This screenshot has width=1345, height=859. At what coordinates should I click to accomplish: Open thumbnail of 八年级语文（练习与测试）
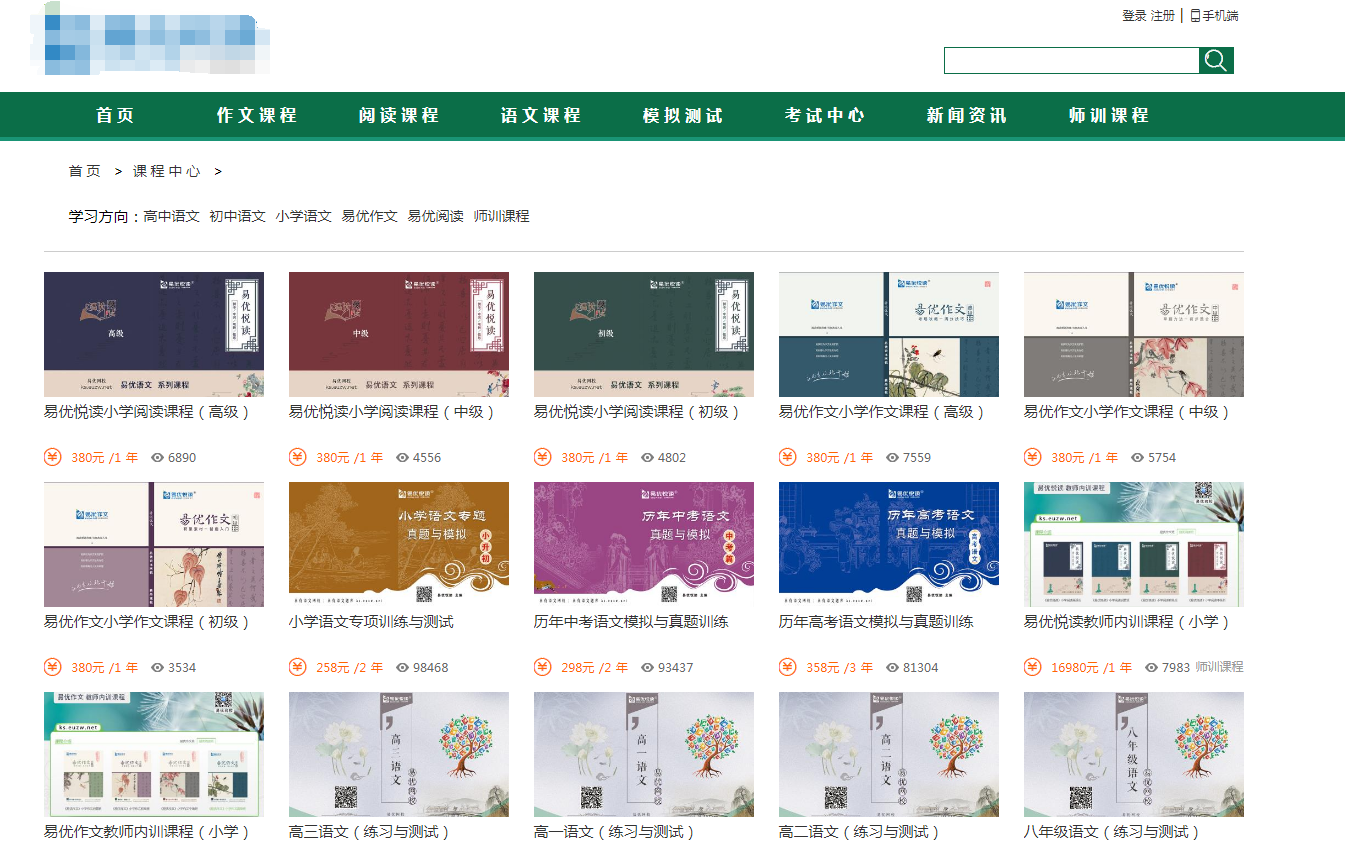click(1134, 754)
